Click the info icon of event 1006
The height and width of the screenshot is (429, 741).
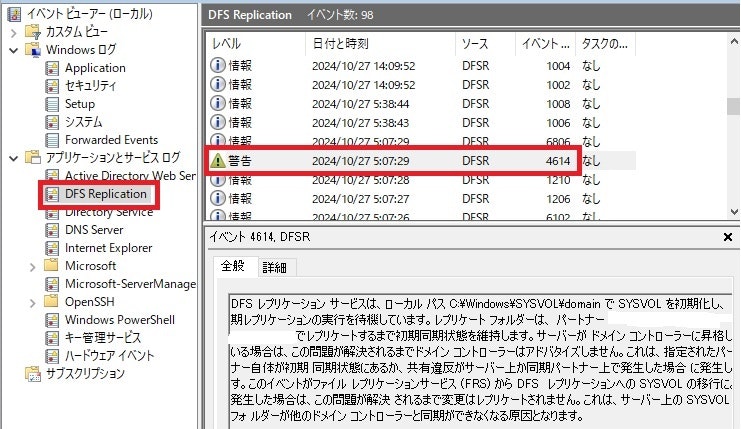click(217, 122)
